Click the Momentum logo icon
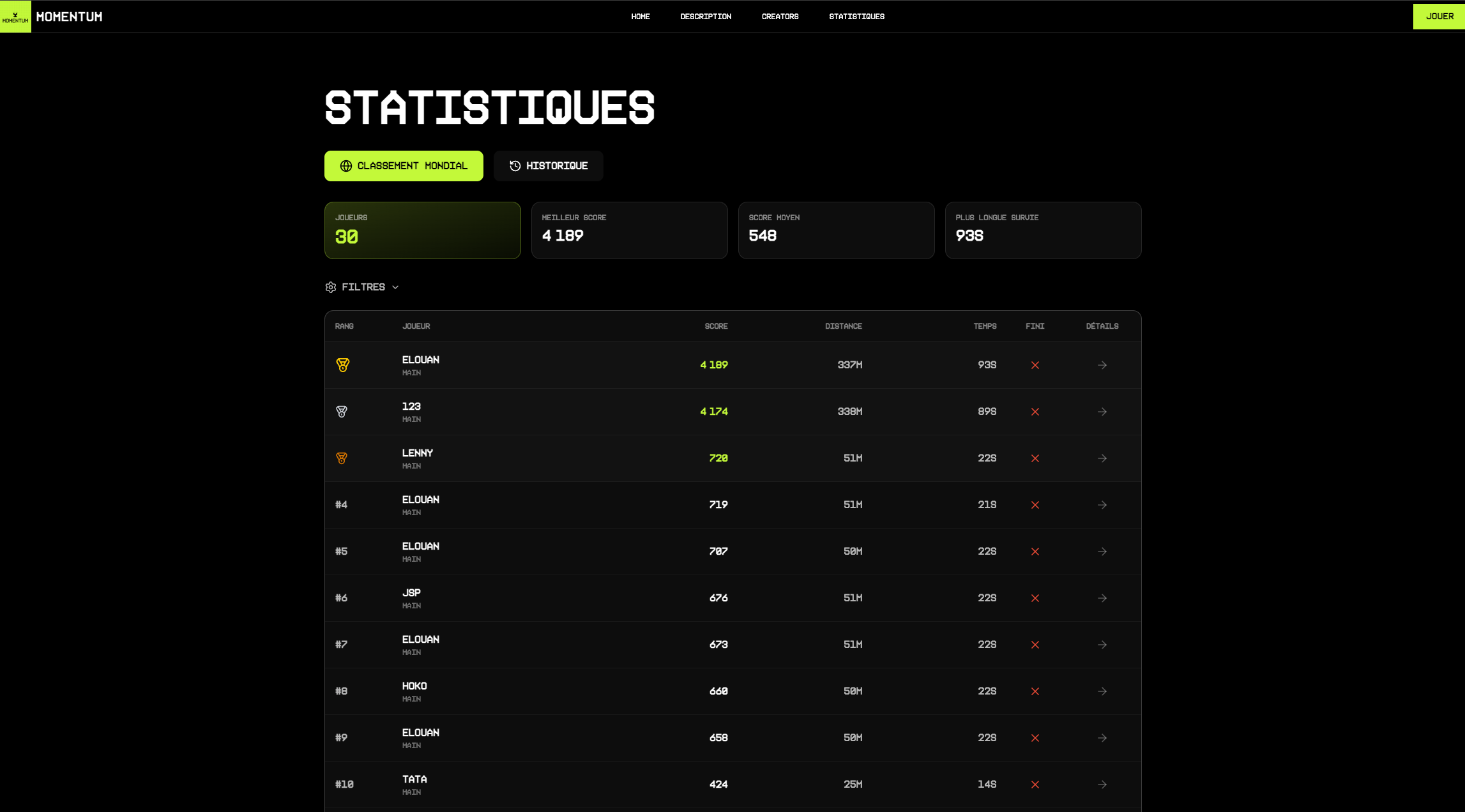The image size is (1465, 812). click(x=15, y=17)
